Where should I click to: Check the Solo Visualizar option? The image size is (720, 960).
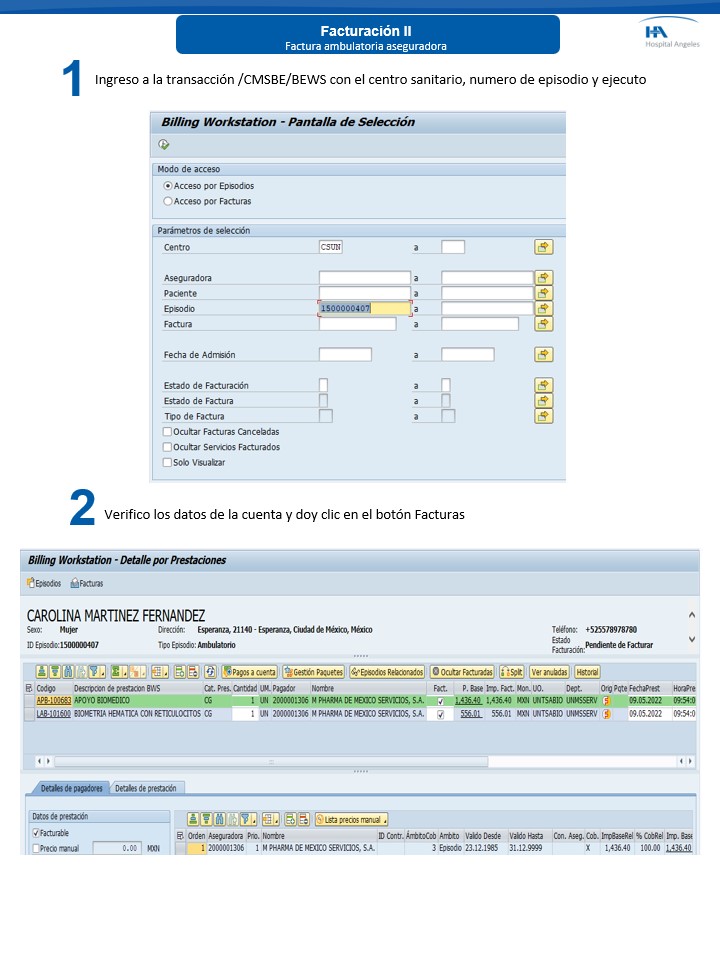tap(167, 462)
